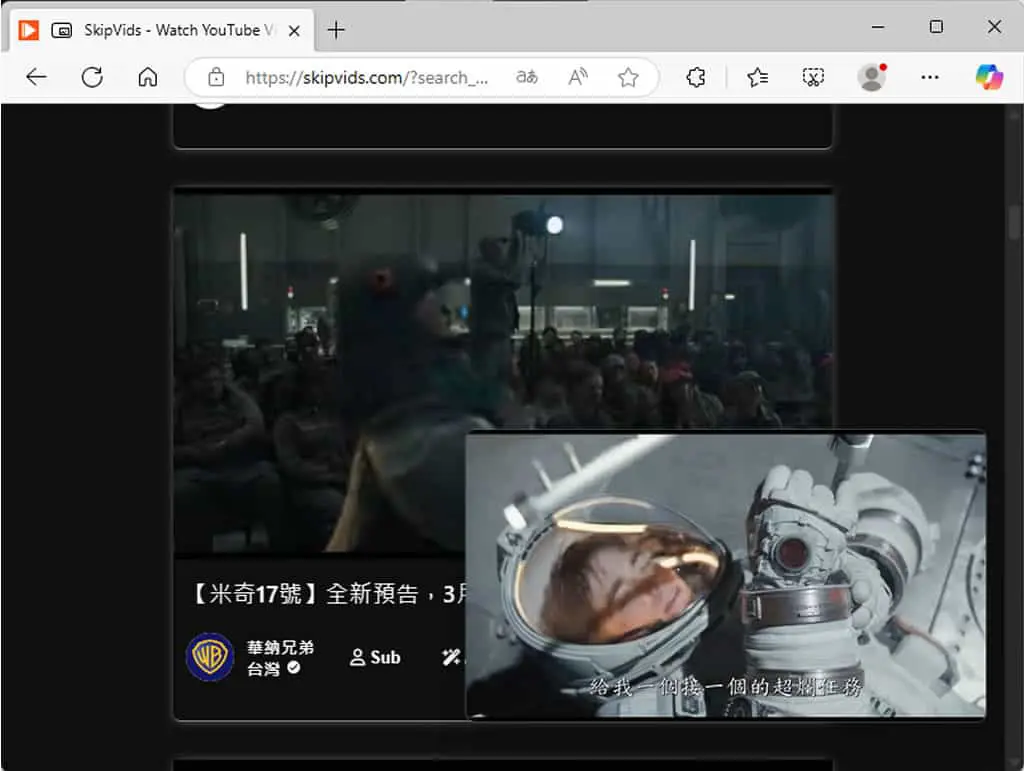Go back using the browser back arrow
The width and height of the screenshot is (1024, 771).
[36, 77]
